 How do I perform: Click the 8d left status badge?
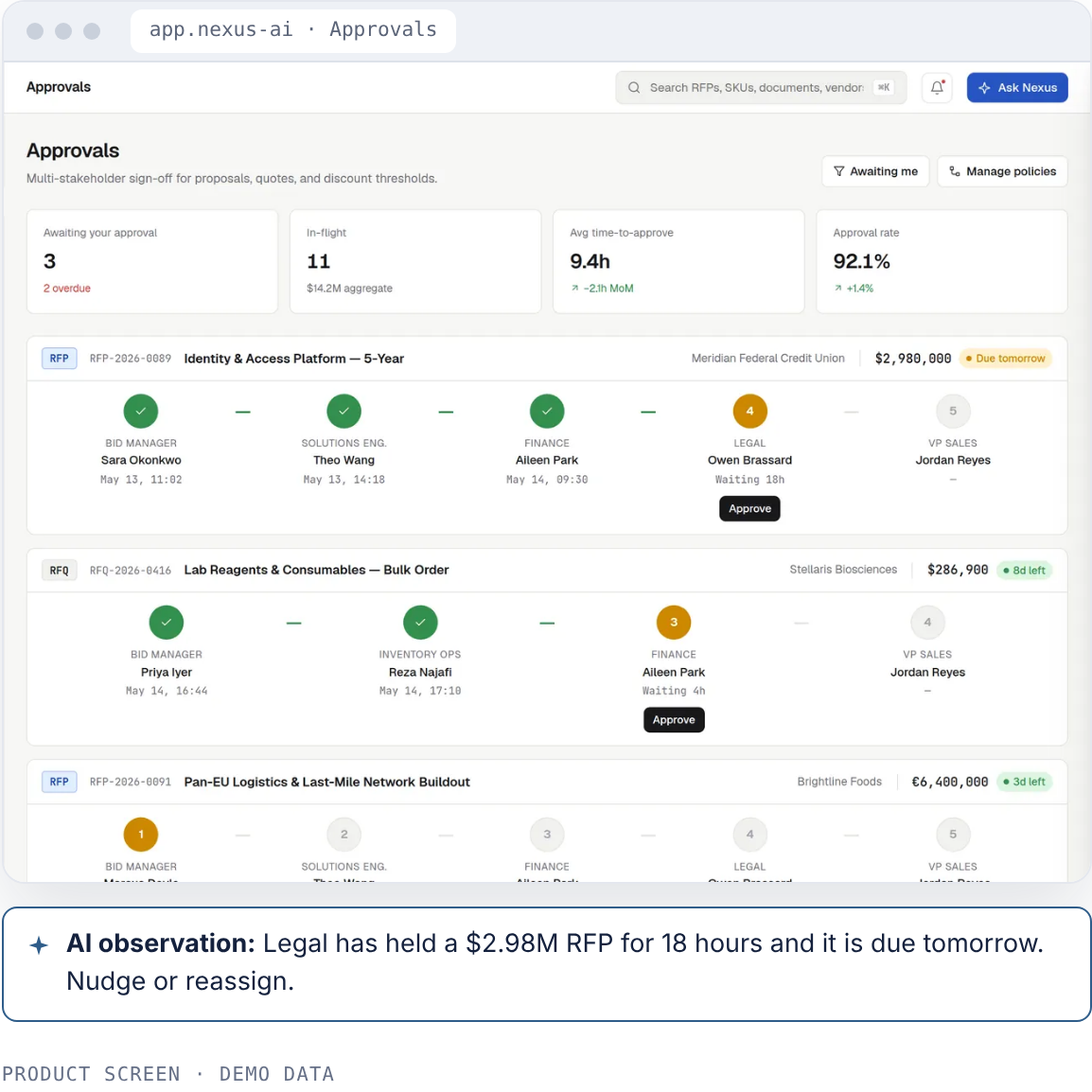point(1024,571)
